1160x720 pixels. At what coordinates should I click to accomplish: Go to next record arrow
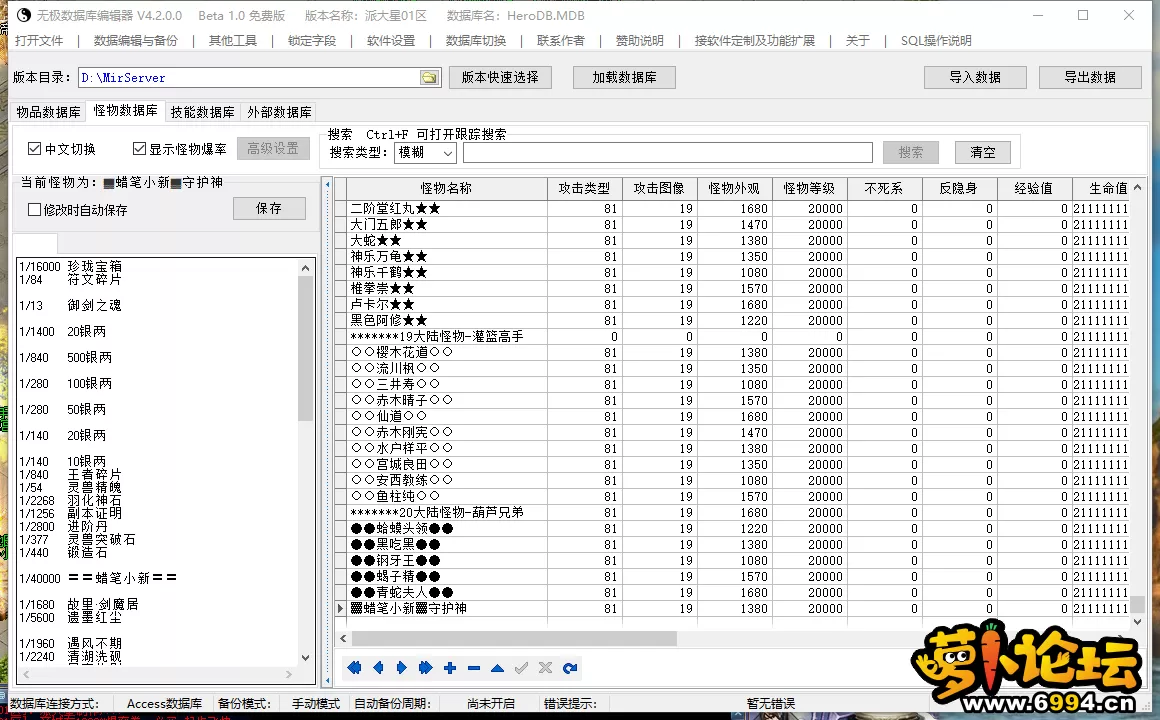[402, 668]
